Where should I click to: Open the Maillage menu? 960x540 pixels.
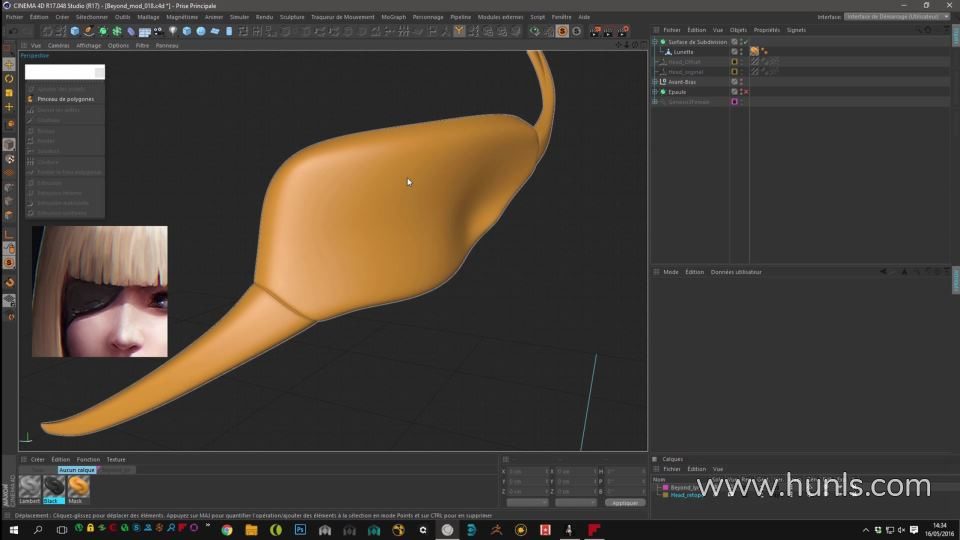[148, 17]
